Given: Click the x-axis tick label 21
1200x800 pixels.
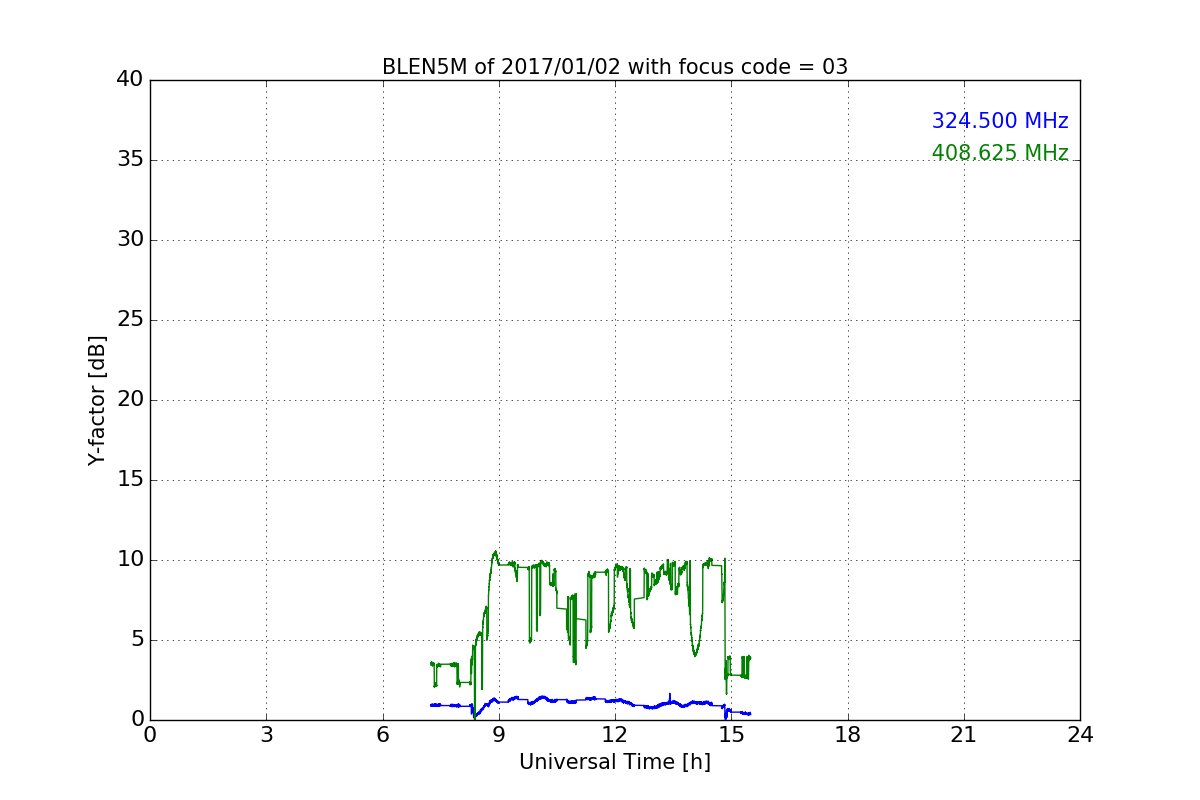Looking at the screenshot, I should 964,735.
